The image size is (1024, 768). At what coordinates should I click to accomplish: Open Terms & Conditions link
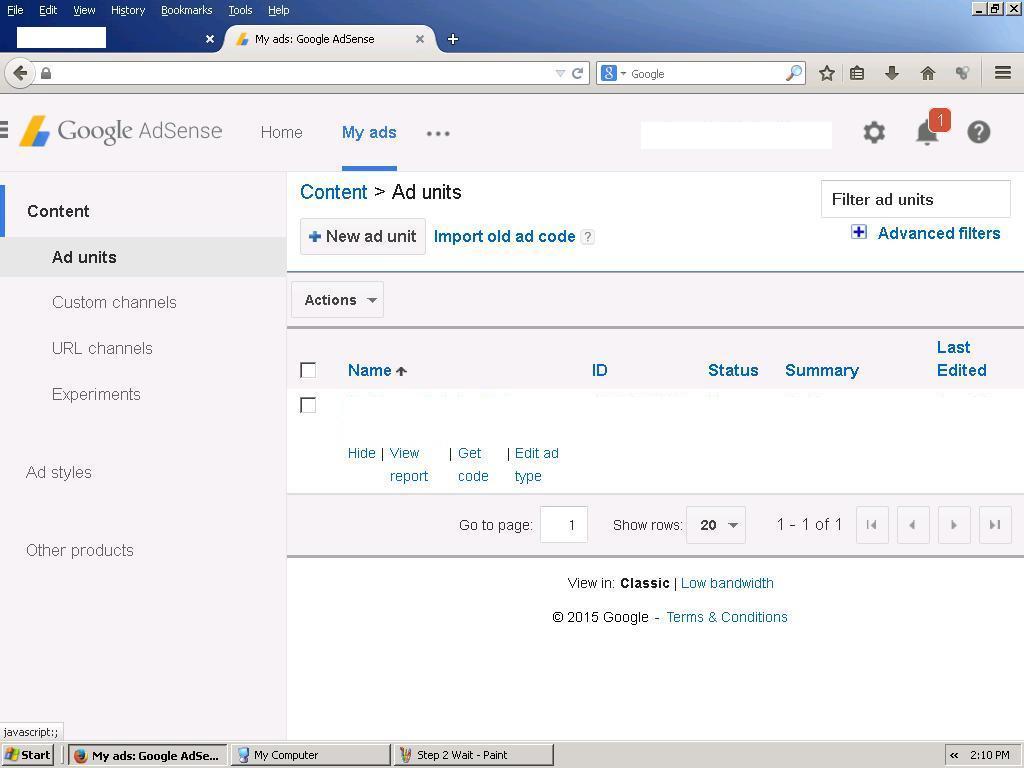pyautogui.click(x=727, y=617)
